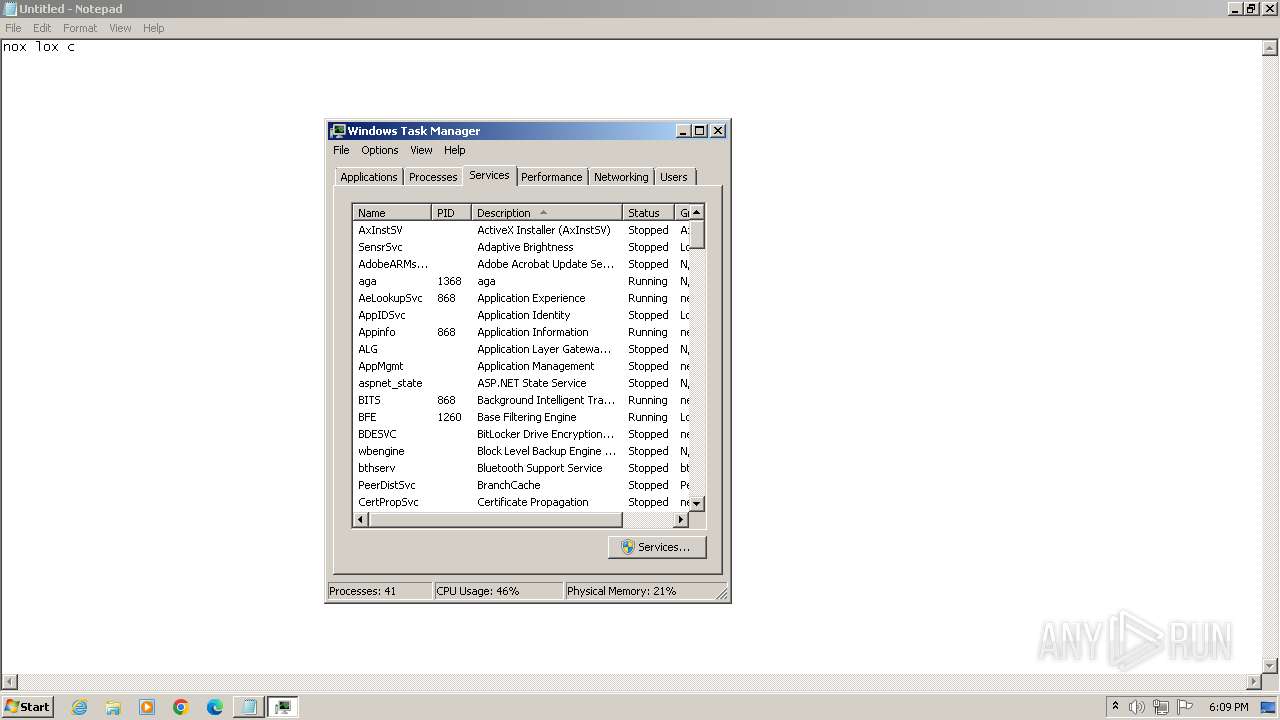
Task: Sort services by the PID column
Action: [x=451, y=213]
